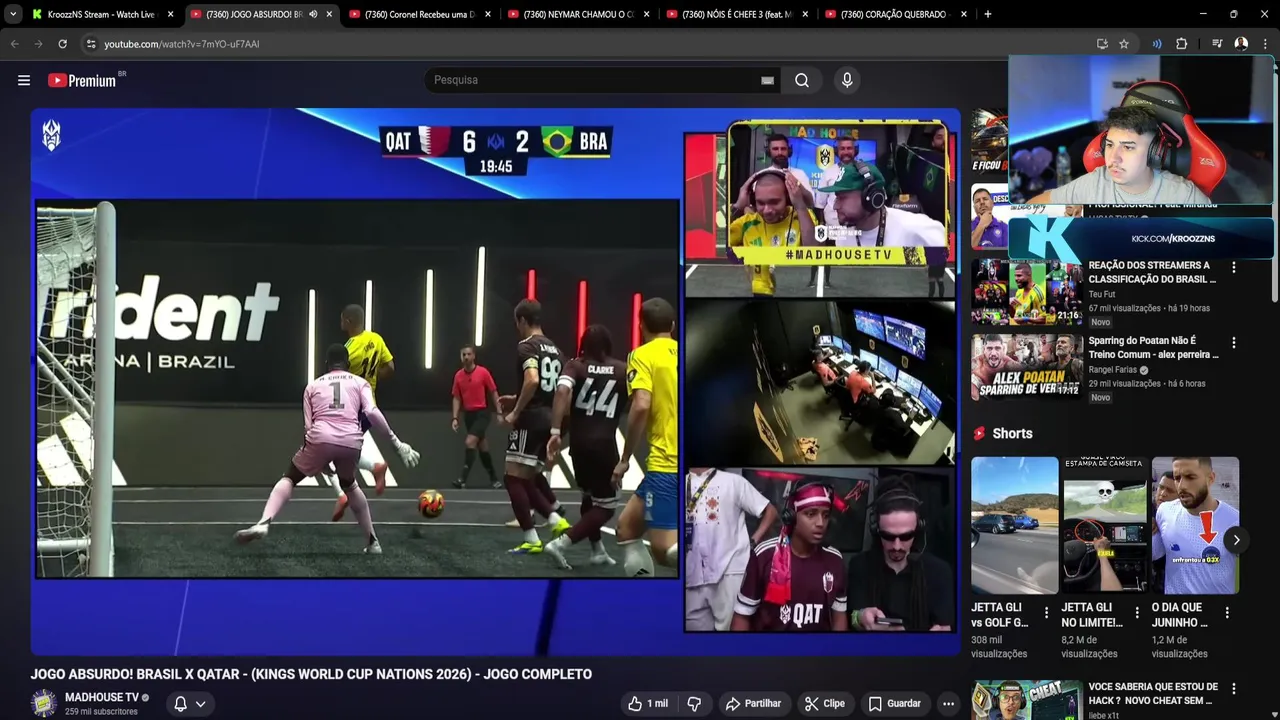The image size is (1280, 720).
Task: Mute the JOGO ABSURDO tab audio icon
Action: pos(313,14)
